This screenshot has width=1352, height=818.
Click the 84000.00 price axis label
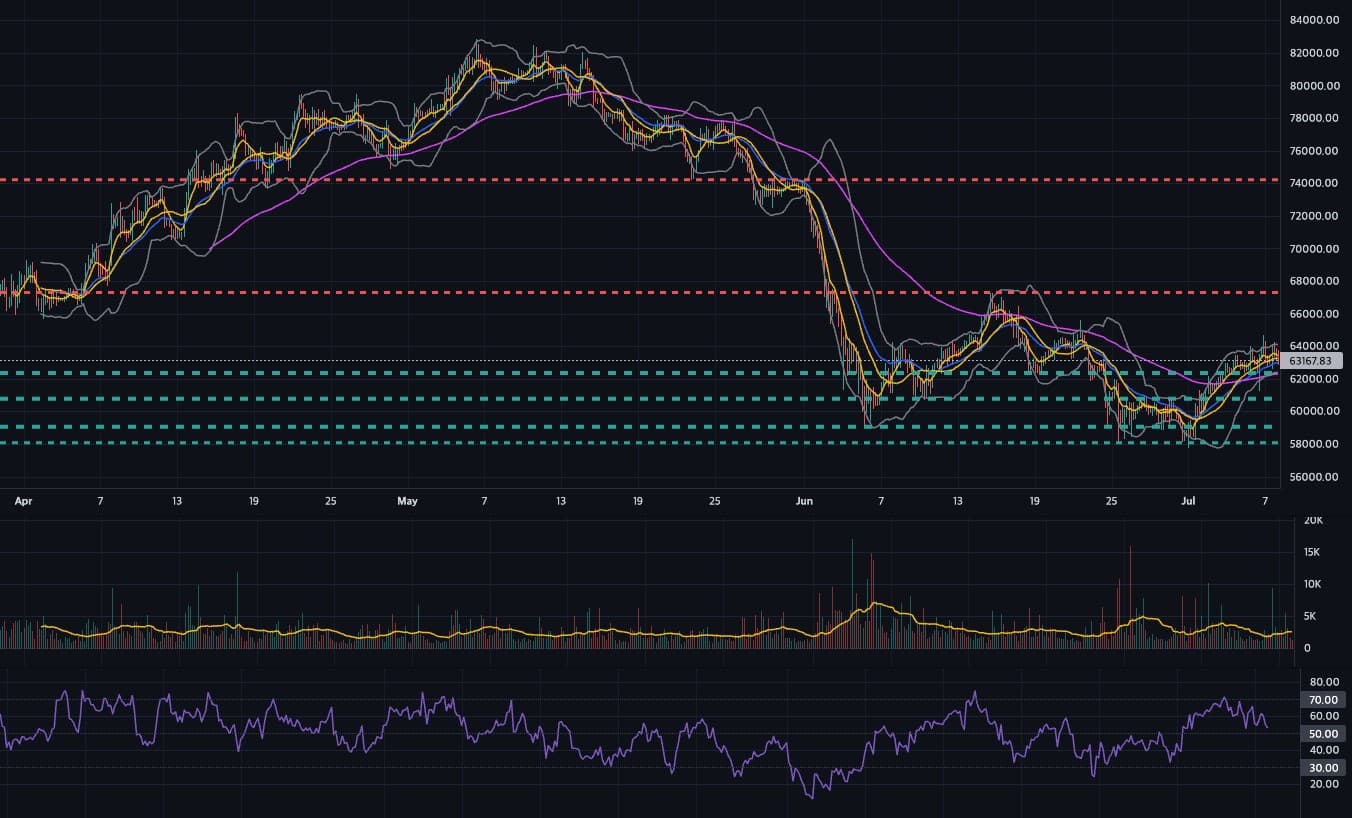point(1315,20)
